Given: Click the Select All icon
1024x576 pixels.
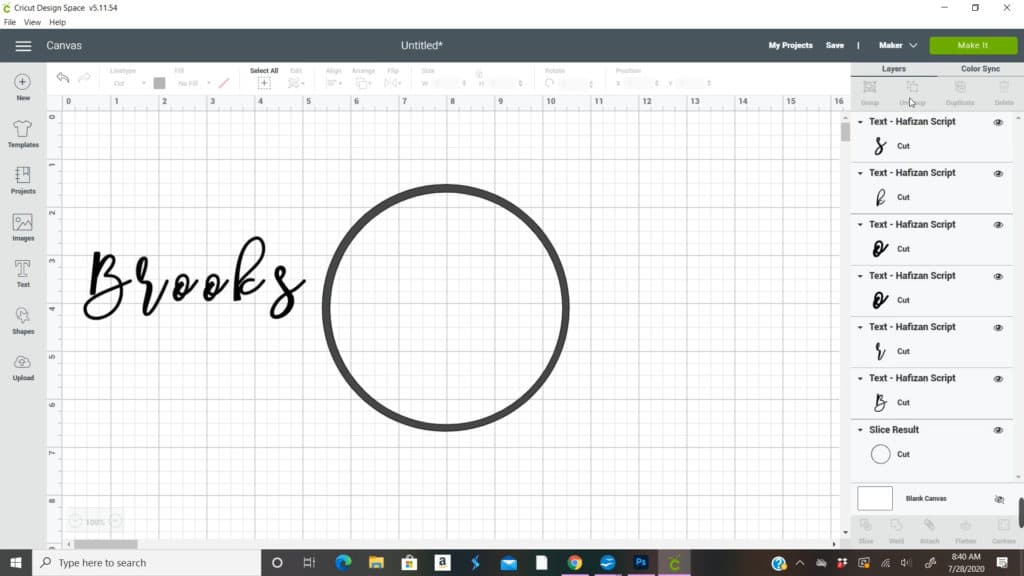Looking at the screenshot, I should [x=264, y=83].
